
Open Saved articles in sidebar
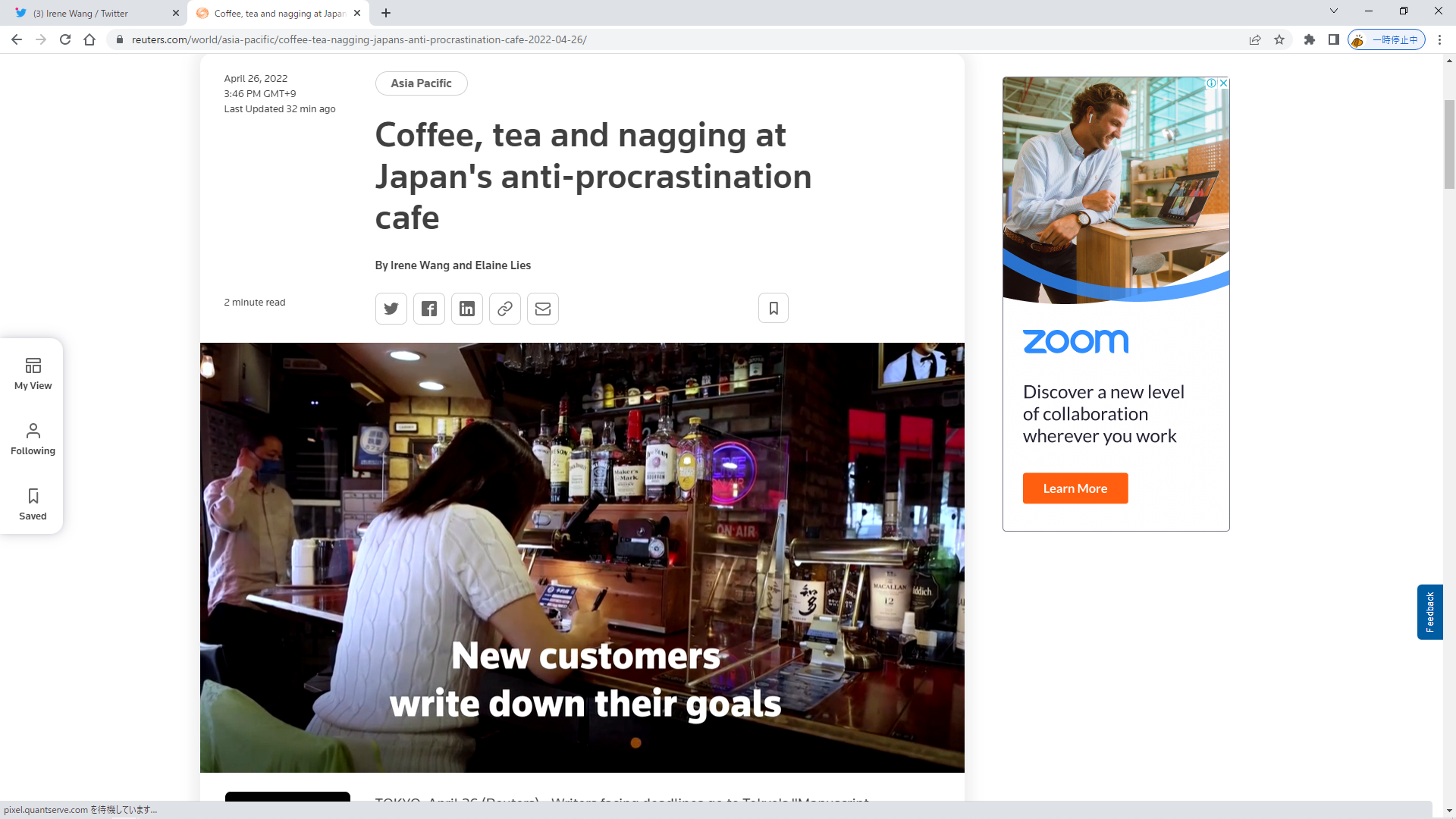pyautogui.click(x=33, y=504)
